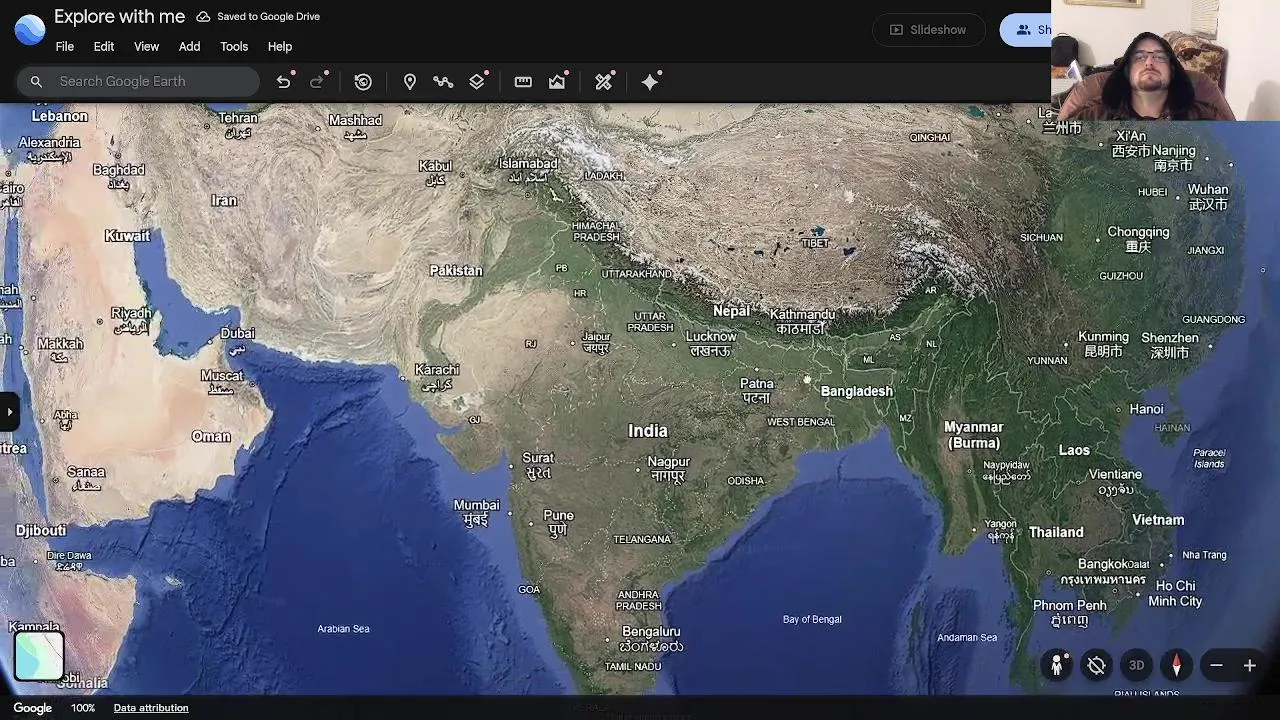Open the crossed tools icon
This screenshot has width=1280, height=720.
[x=603, y=82]
